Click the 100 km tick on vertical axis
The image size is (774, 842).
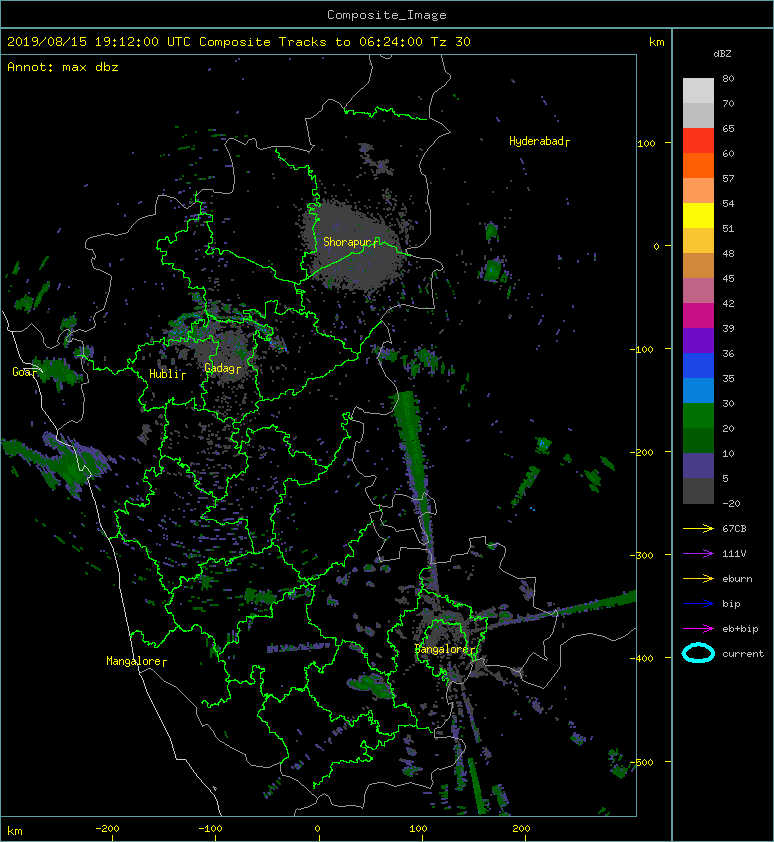click(646, 143)
